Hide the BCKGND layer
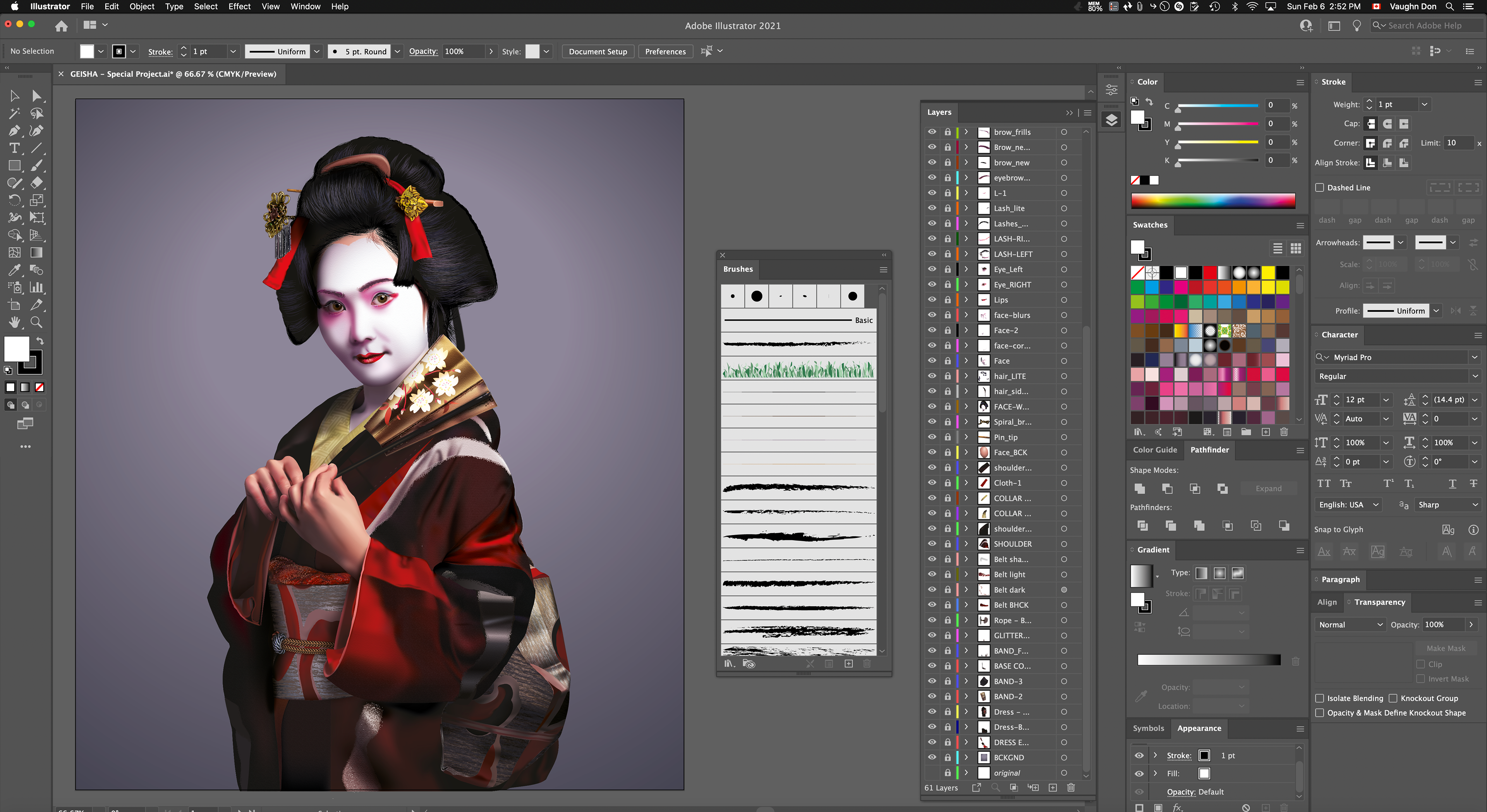 coord(932,757)
